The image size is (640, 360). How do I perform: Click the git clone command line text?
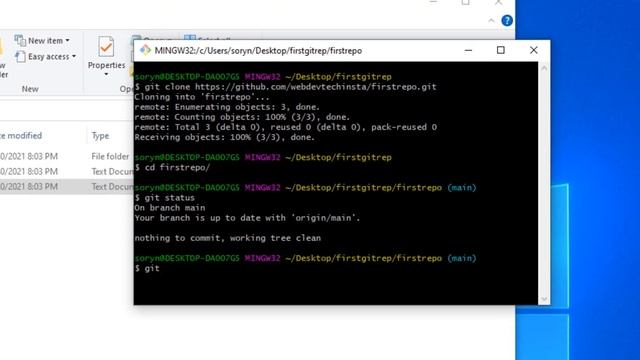point(286,87)
